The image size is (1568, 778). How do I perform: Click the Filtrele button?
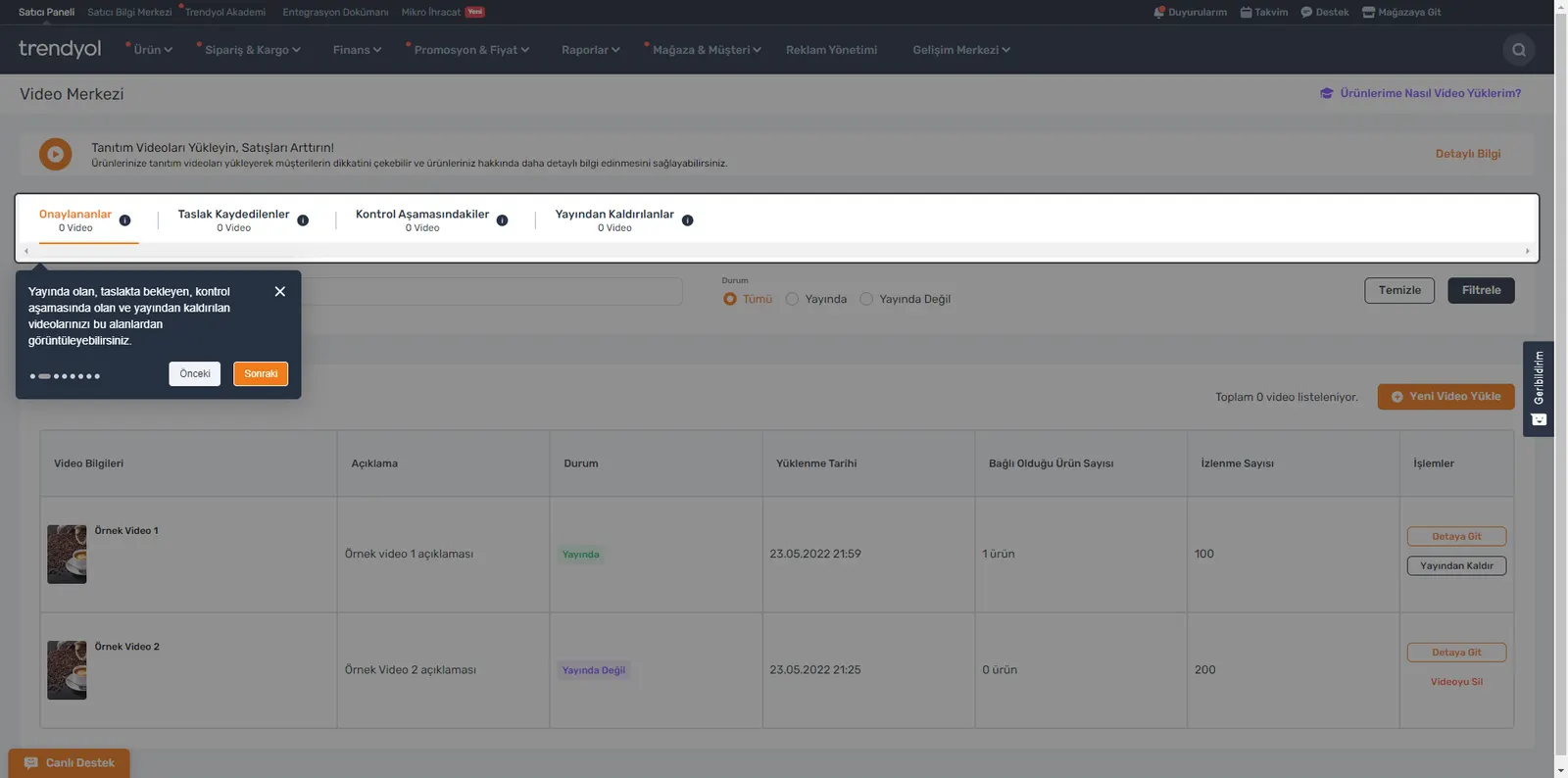1481,290
